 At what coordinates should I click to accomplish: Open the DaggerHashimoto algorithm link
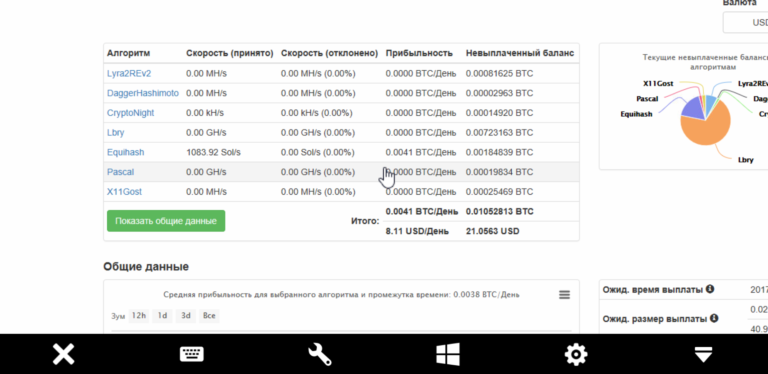point(143,93)
